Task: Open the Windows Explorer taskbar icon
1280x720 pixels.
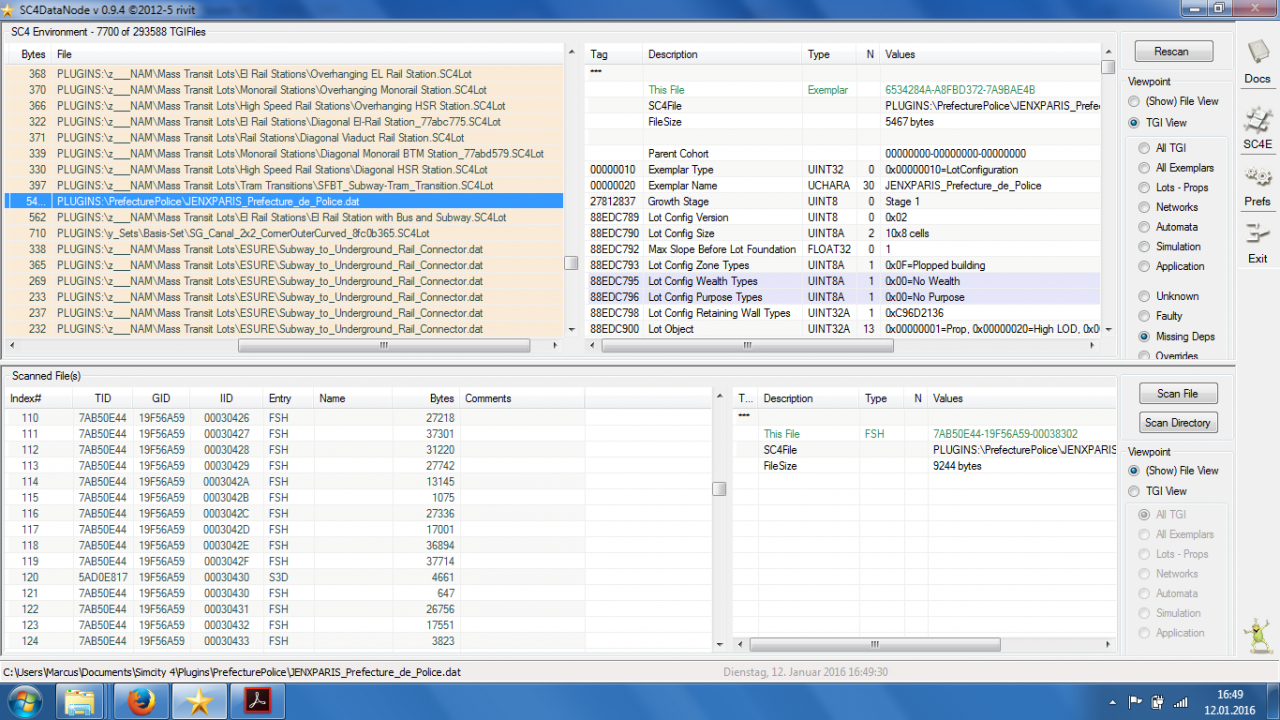Action: click(x=82, y=702)
